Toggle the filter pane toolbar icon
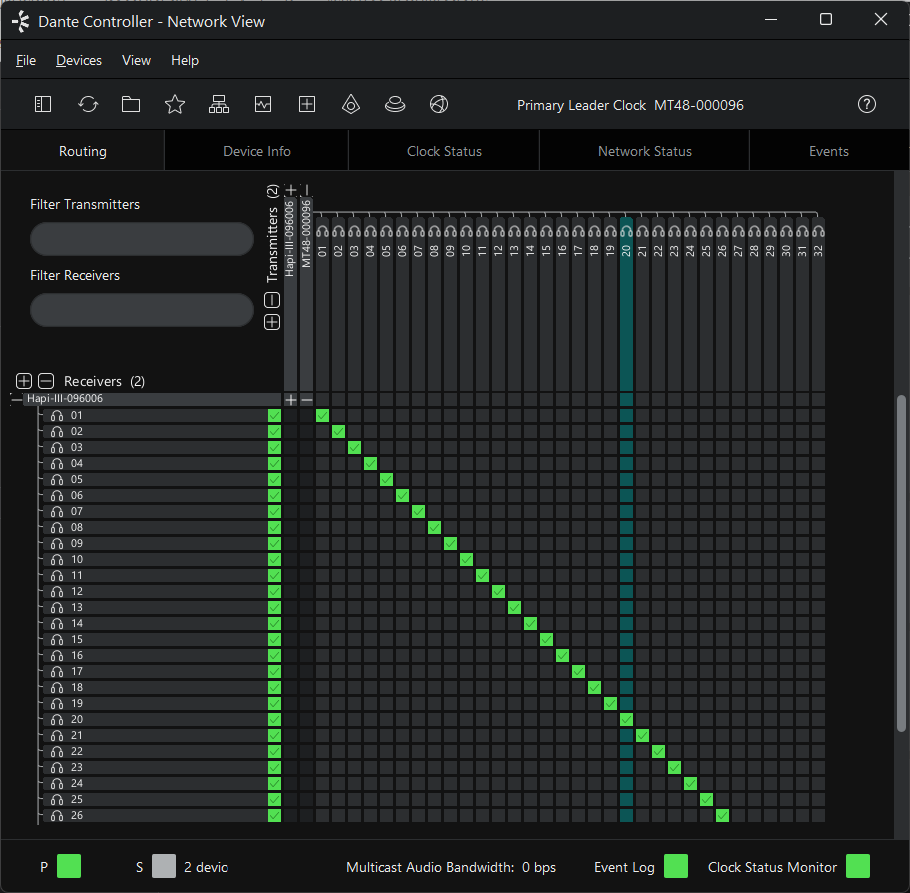The image size is (910, 893). click(43, 104)
